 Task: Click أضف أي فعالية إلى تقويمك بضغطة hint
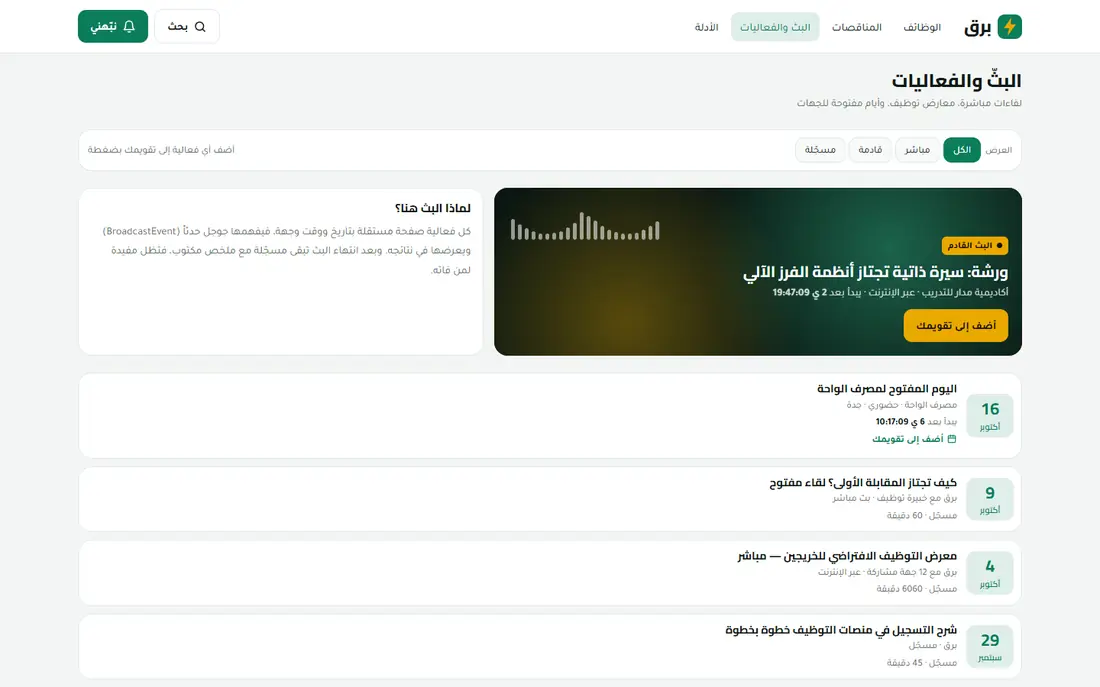161,150
